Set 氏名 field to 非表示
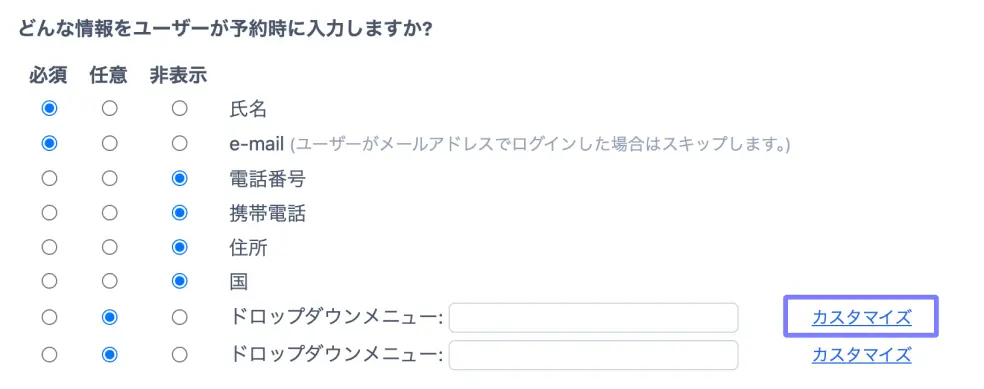 179,109
